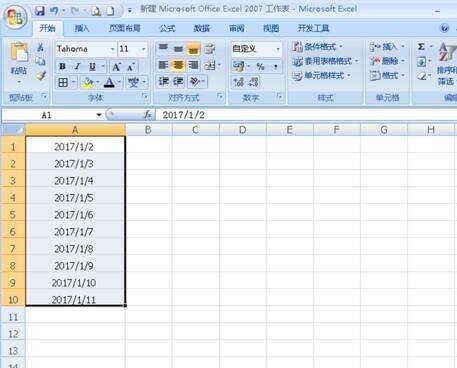Align cell text left
The height and width of the screenshot is (368, 457).
click(x=163, y=65)
